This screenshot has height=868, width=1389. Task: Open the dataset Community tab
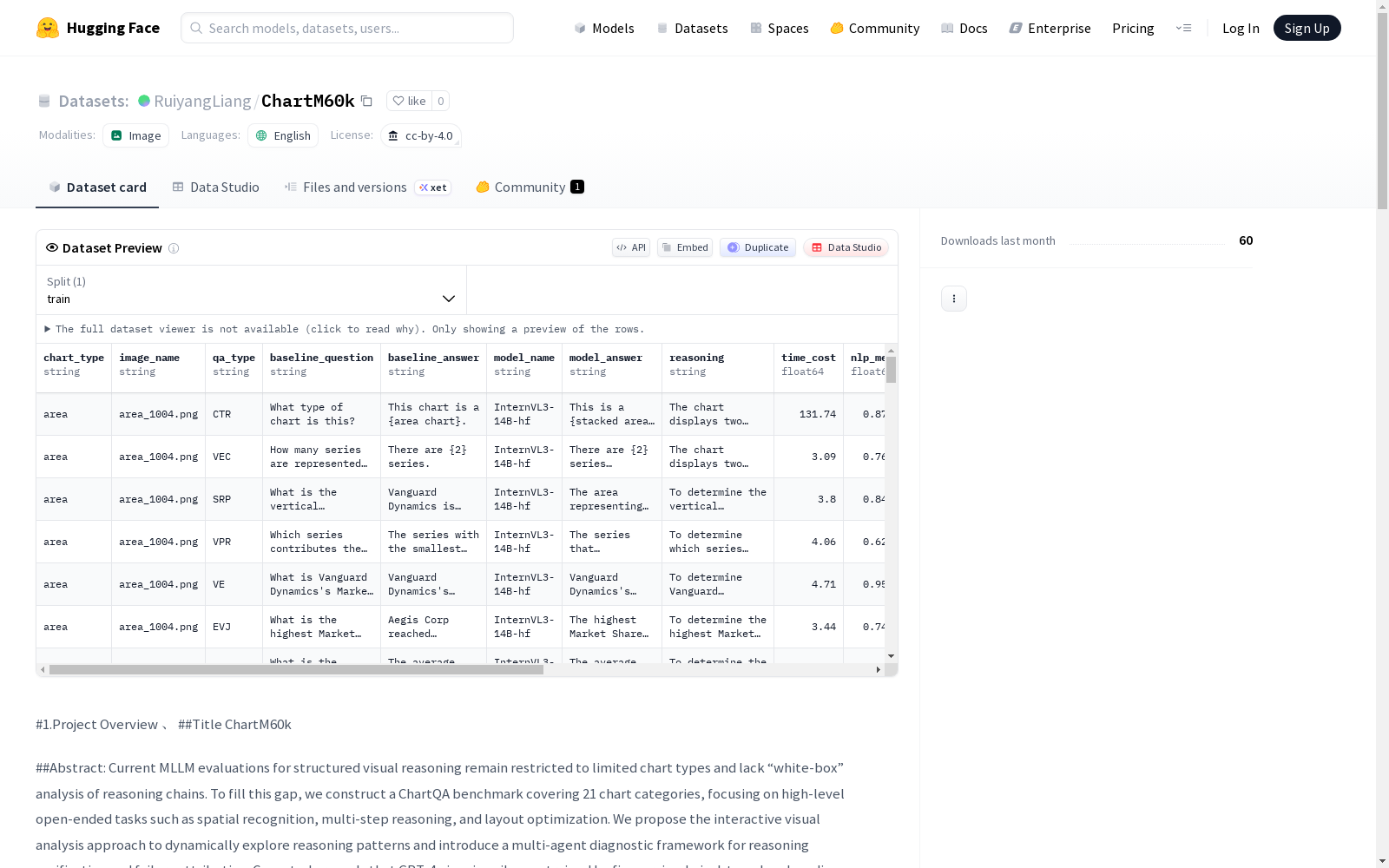click(x=530, y=187)
